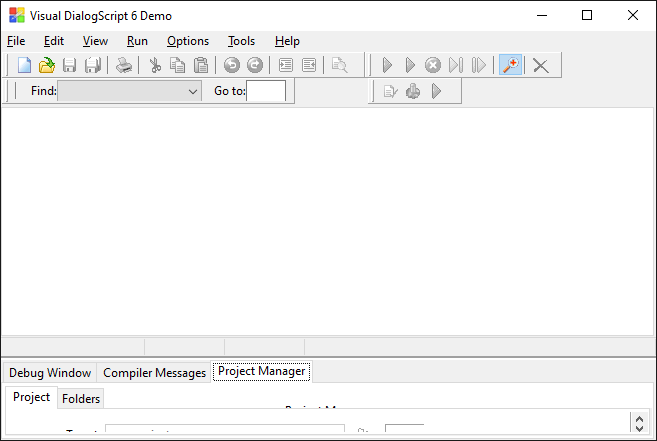Click the large X icon on run toolbar
657x441 pixels.
(x=541, y=65)
